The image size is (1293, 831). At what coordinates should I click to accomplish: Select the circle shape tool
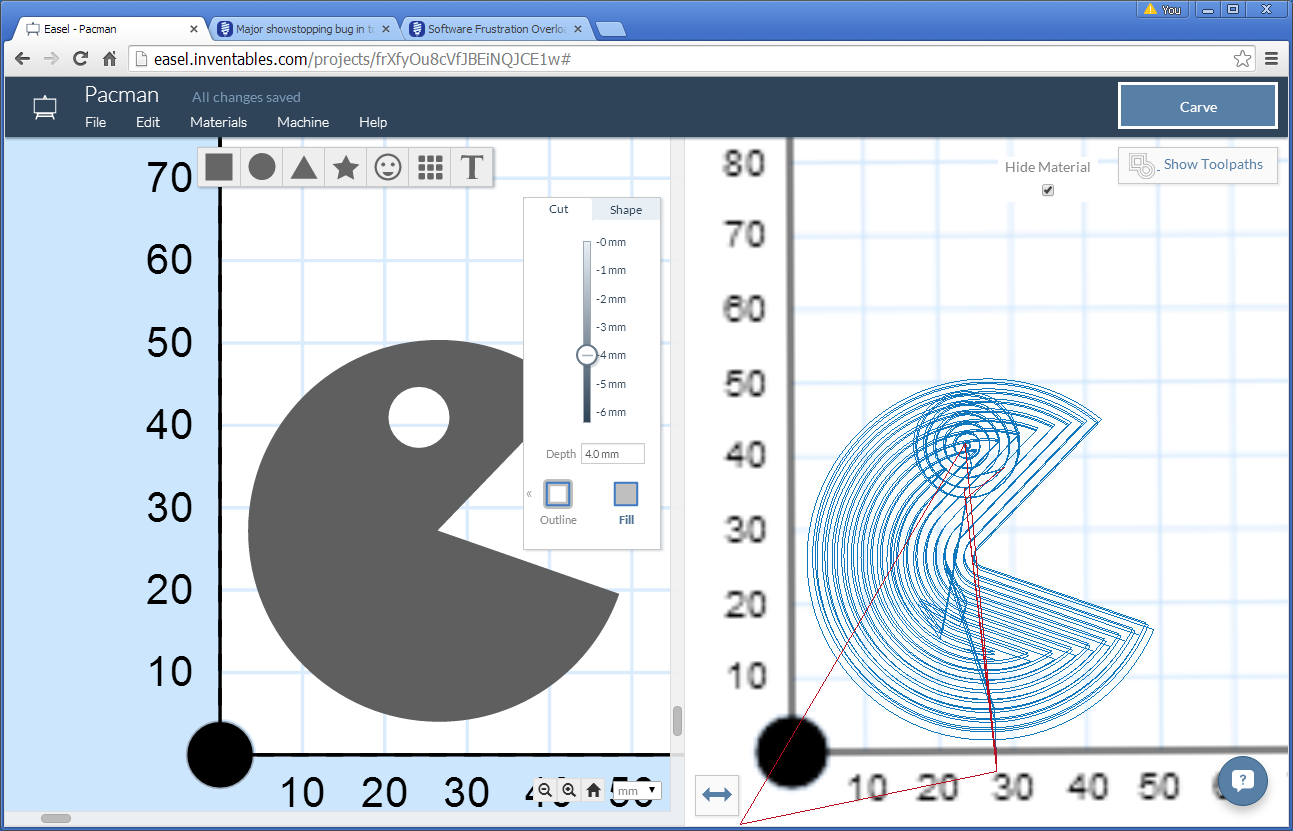[x=262, y=167]
